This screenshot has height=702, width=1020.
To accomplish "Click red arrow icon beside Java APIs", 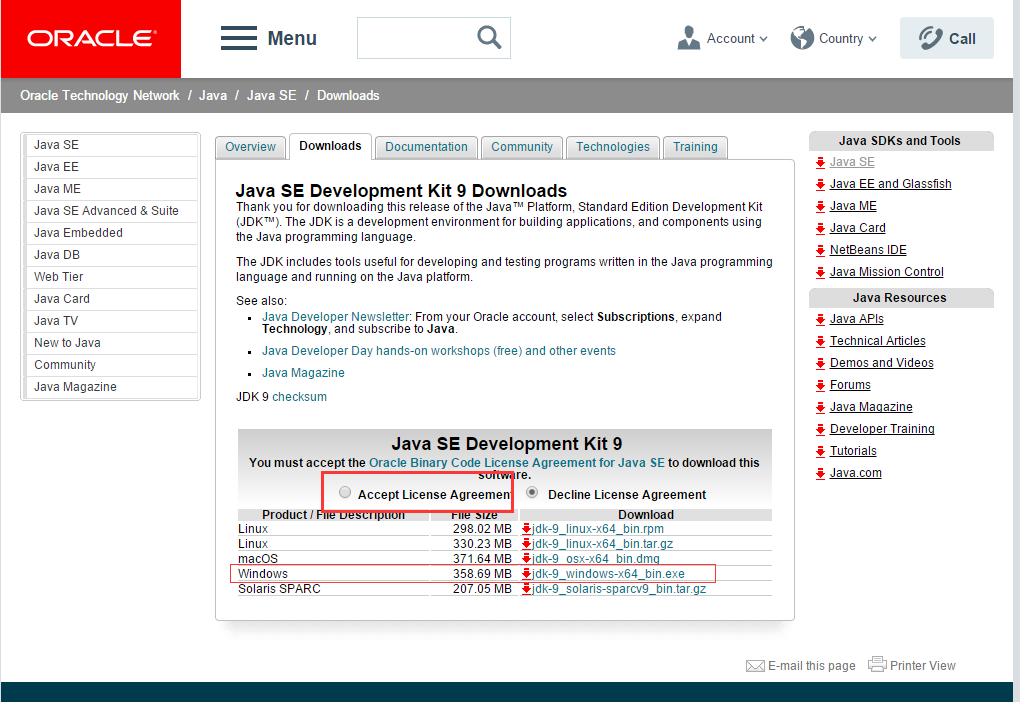I will tap(820, 319).
